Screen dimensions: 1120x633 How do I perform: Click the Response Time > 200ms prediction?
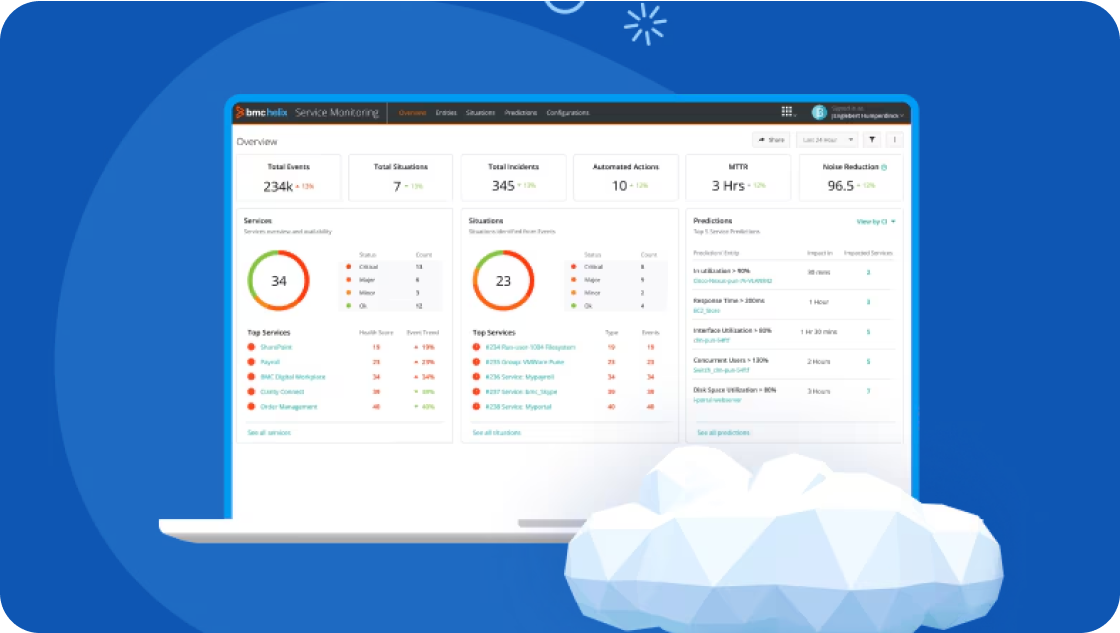pyautogui.click(x=729, y=301)
